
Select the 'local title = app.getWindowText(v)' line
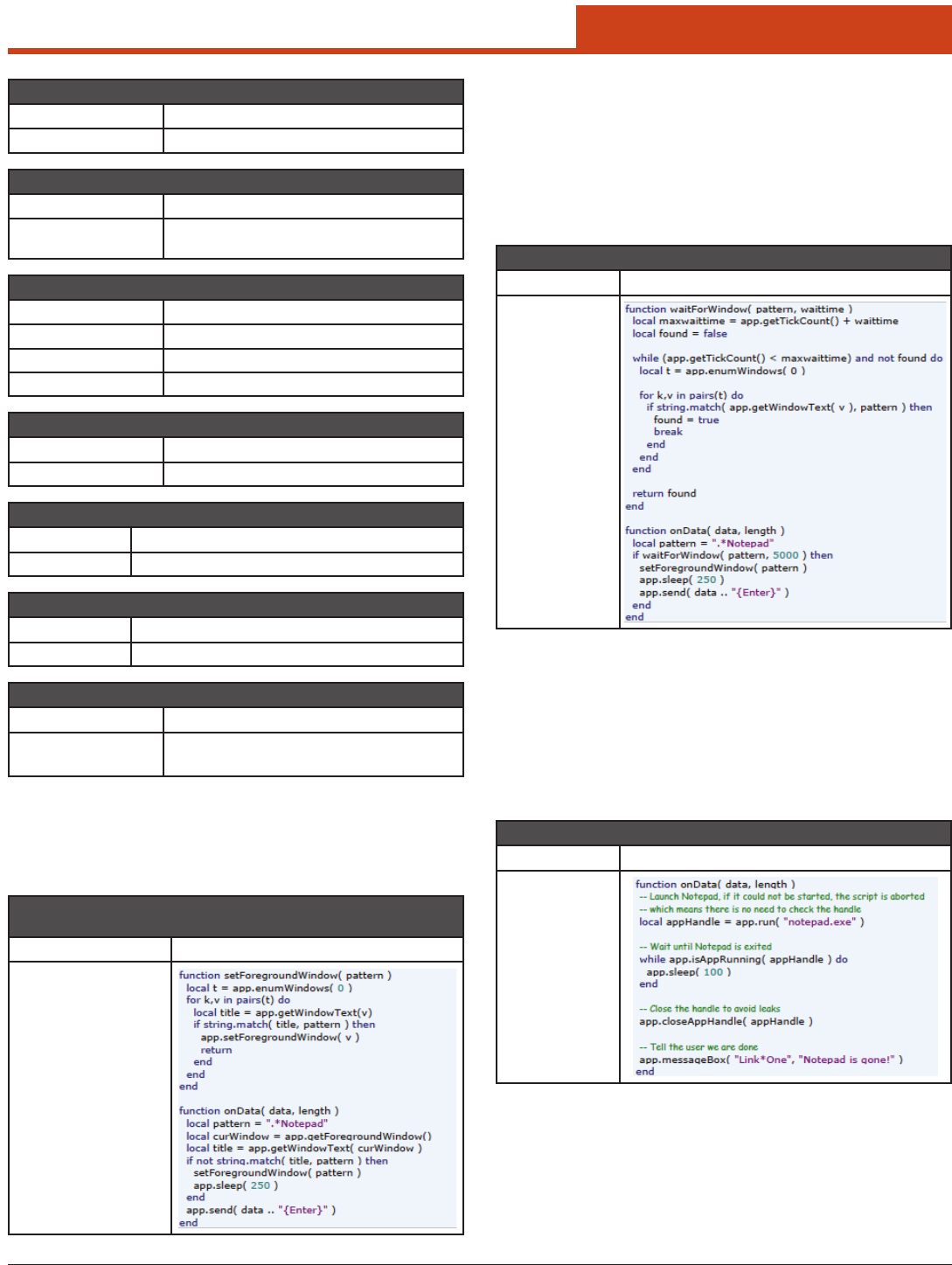(282, 1012)
